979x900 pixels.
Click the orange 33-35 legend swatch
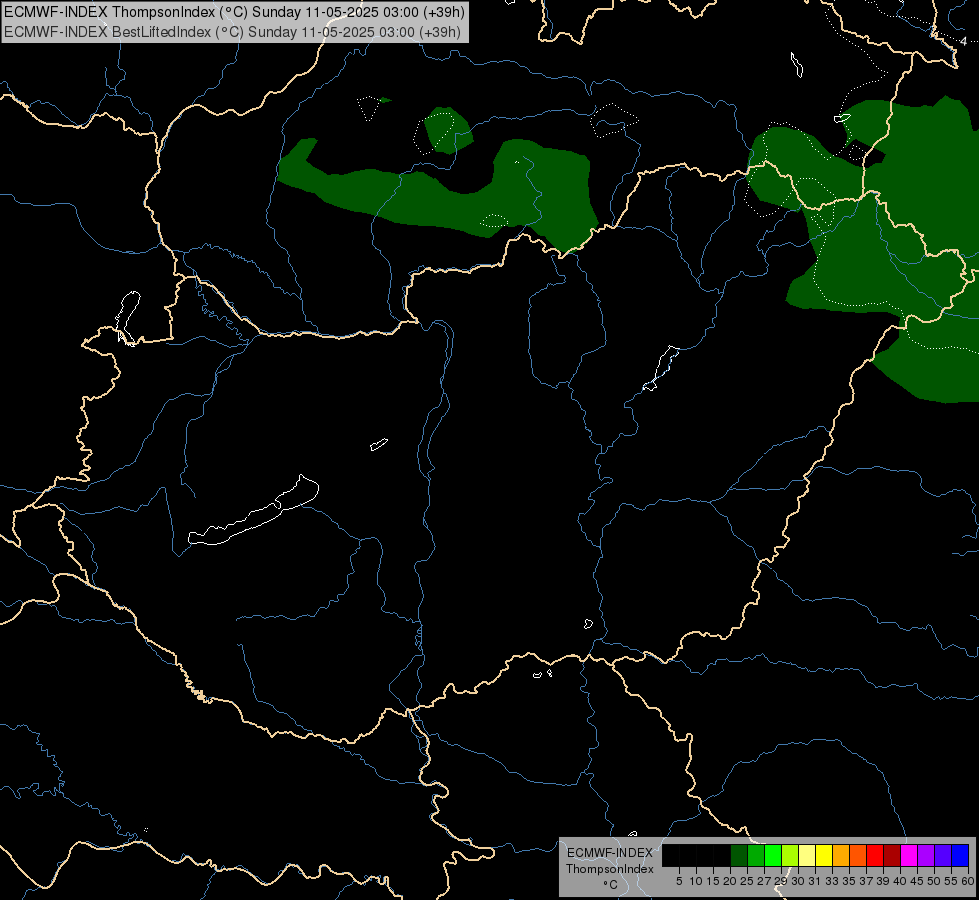point(841,855)
